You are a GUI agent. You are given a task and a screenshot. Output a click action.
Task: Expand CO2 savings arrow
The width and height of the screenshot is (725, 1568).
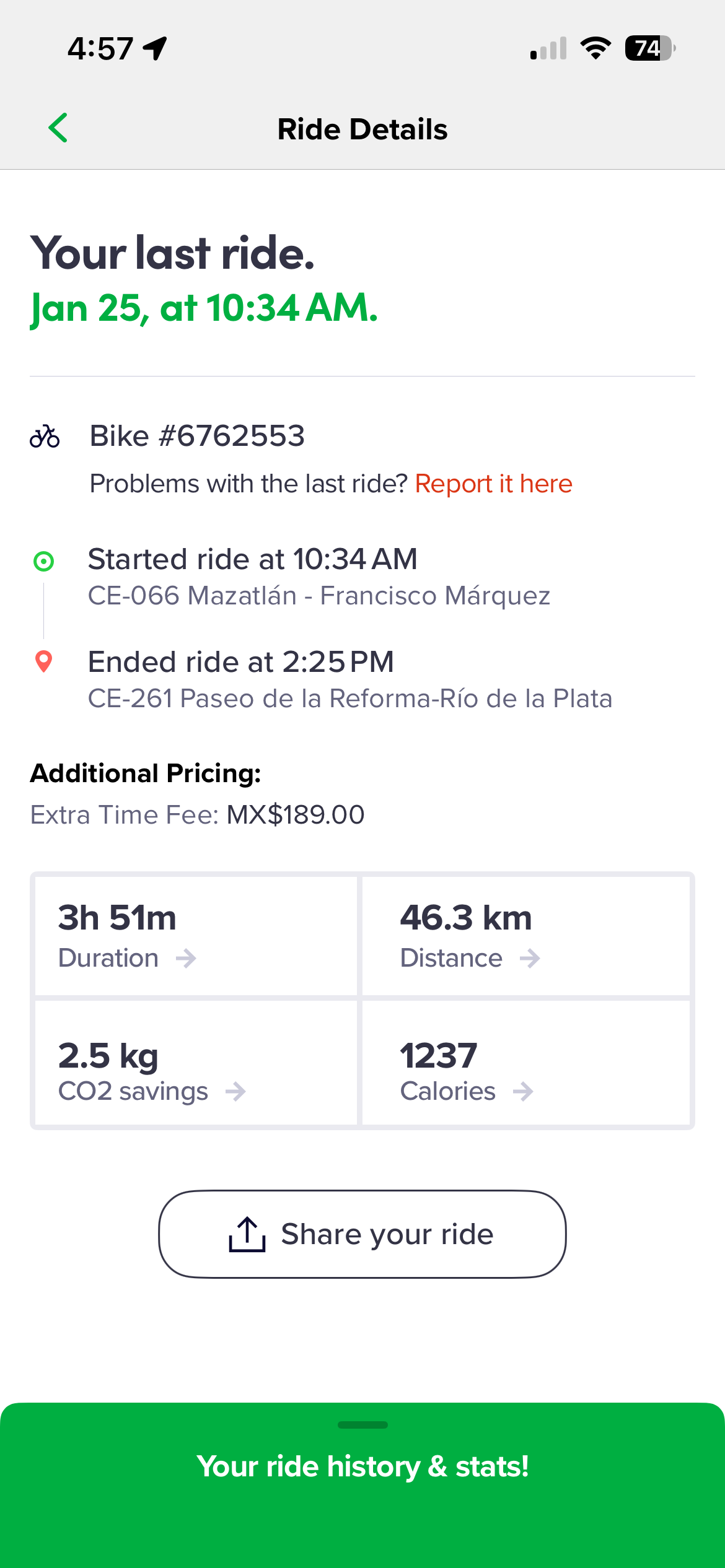click(235, 1091)
